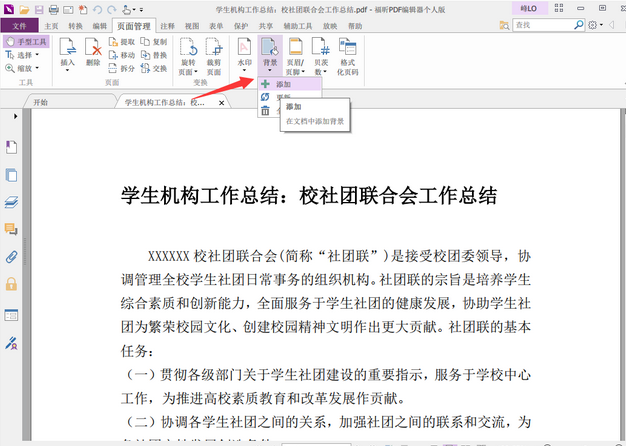This screenshot has width=626, height=446.
Task: Open the attachments paperclip panel
Action: [11, 257]
